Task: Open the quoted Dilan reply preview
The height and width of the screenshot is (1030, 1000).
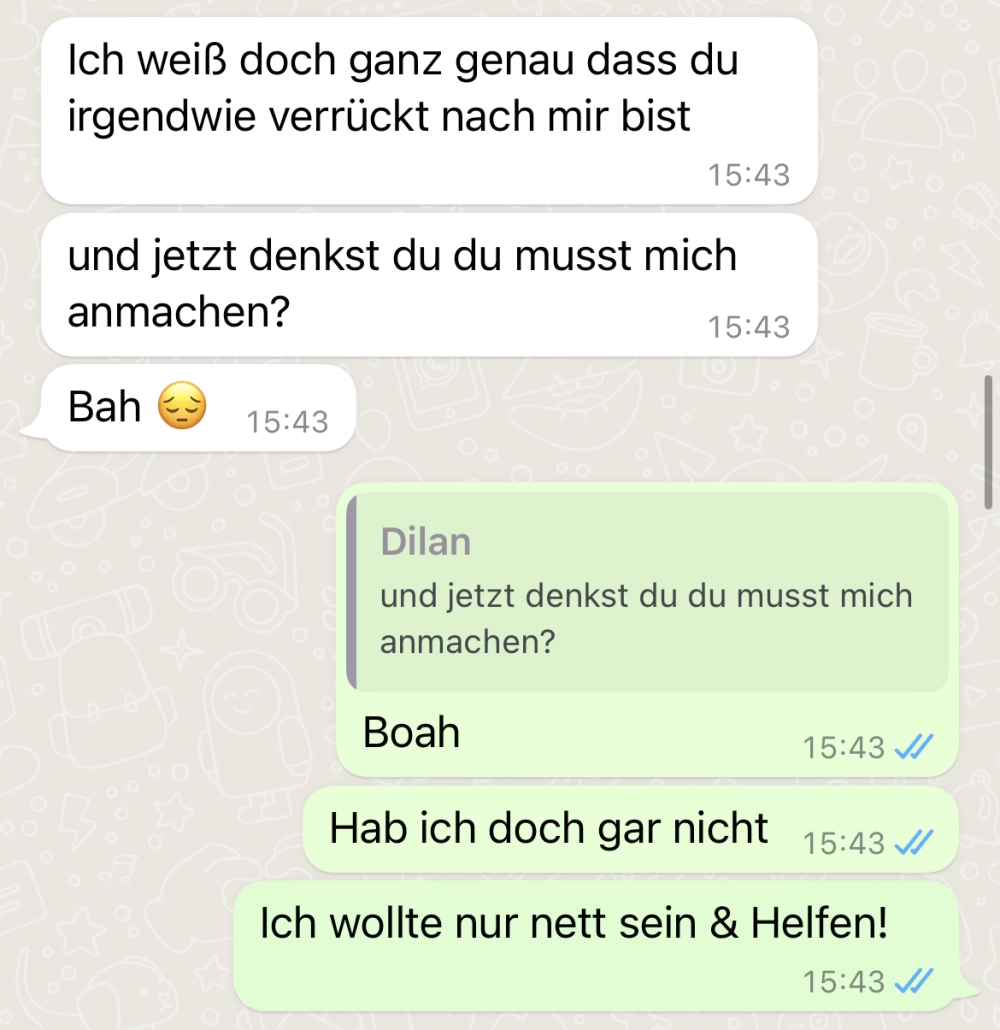Action: click(648, 592)
